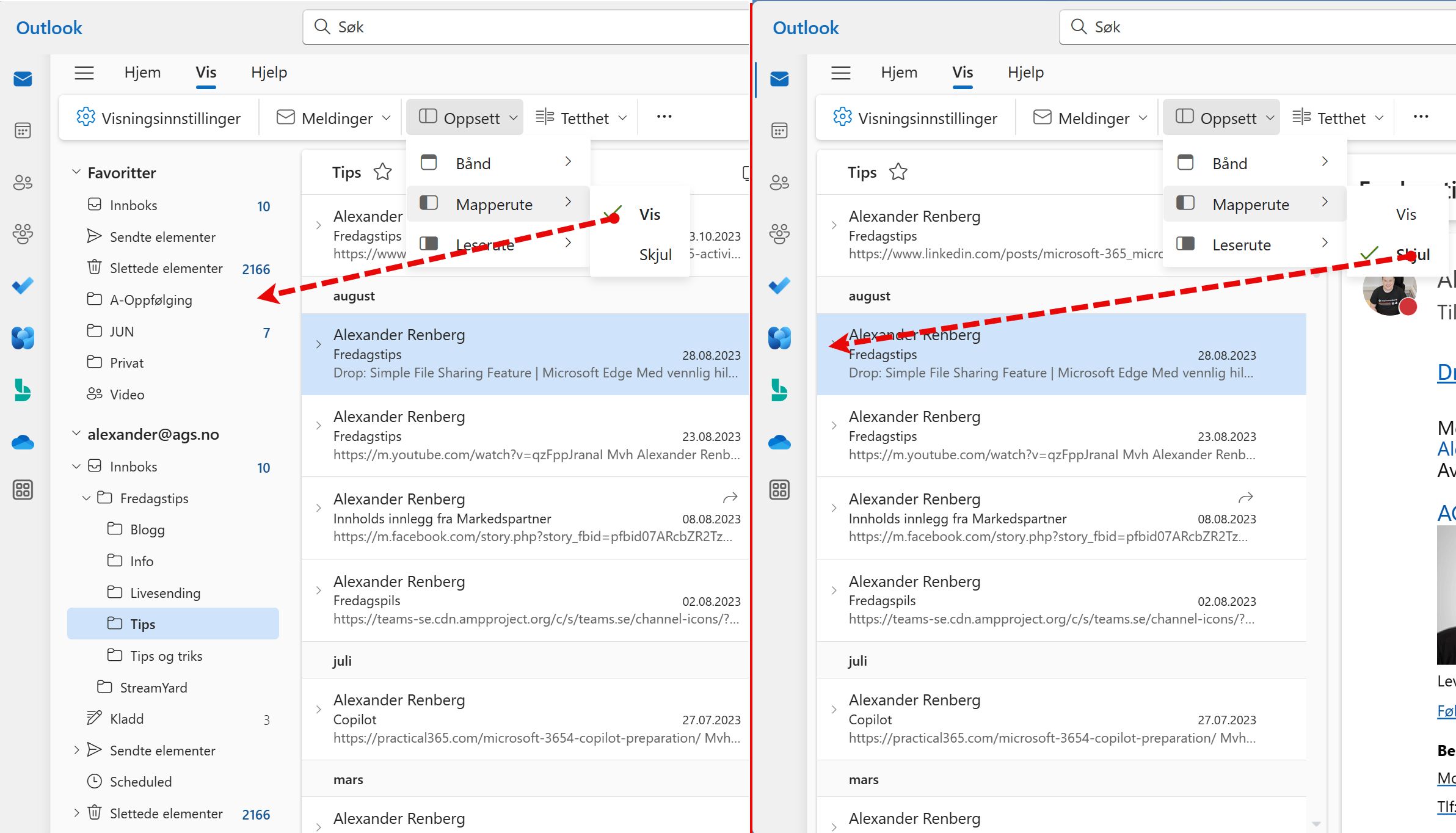The width and height of the screenshot is (1456, 833).
Task: Open OneDrive cloud icon in left window sidebar
Action: tap(23, 442)
